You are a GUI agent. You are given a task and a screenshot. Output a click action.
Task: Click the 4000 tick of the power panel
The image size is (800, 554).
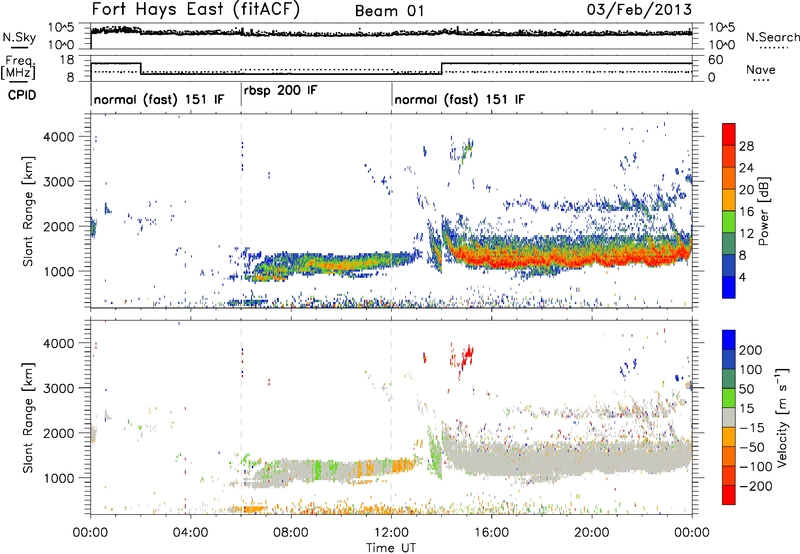point(59,137)
